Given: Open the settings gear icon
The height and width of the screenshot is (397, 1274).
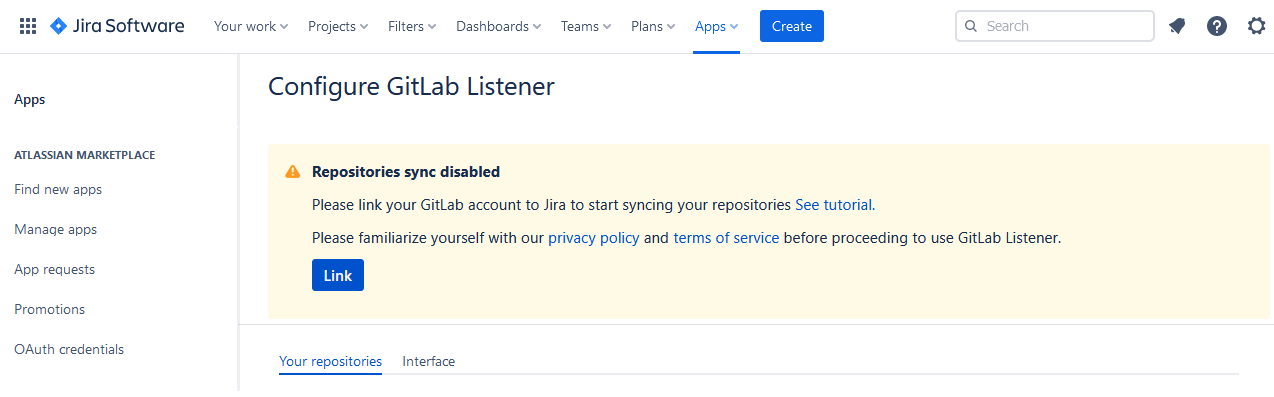Looking at the screenshot, I should (x=1257, y=26).
